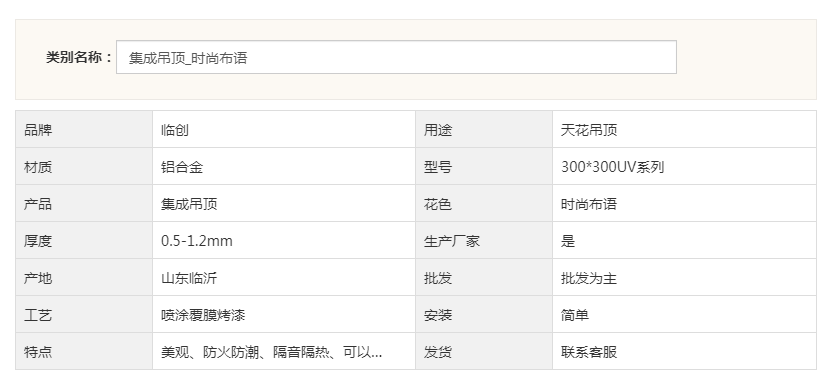Select the 批发为主 wholesale value
This screenshot has width=827, height=388.
pyautogui.click(x=589, y=278)
